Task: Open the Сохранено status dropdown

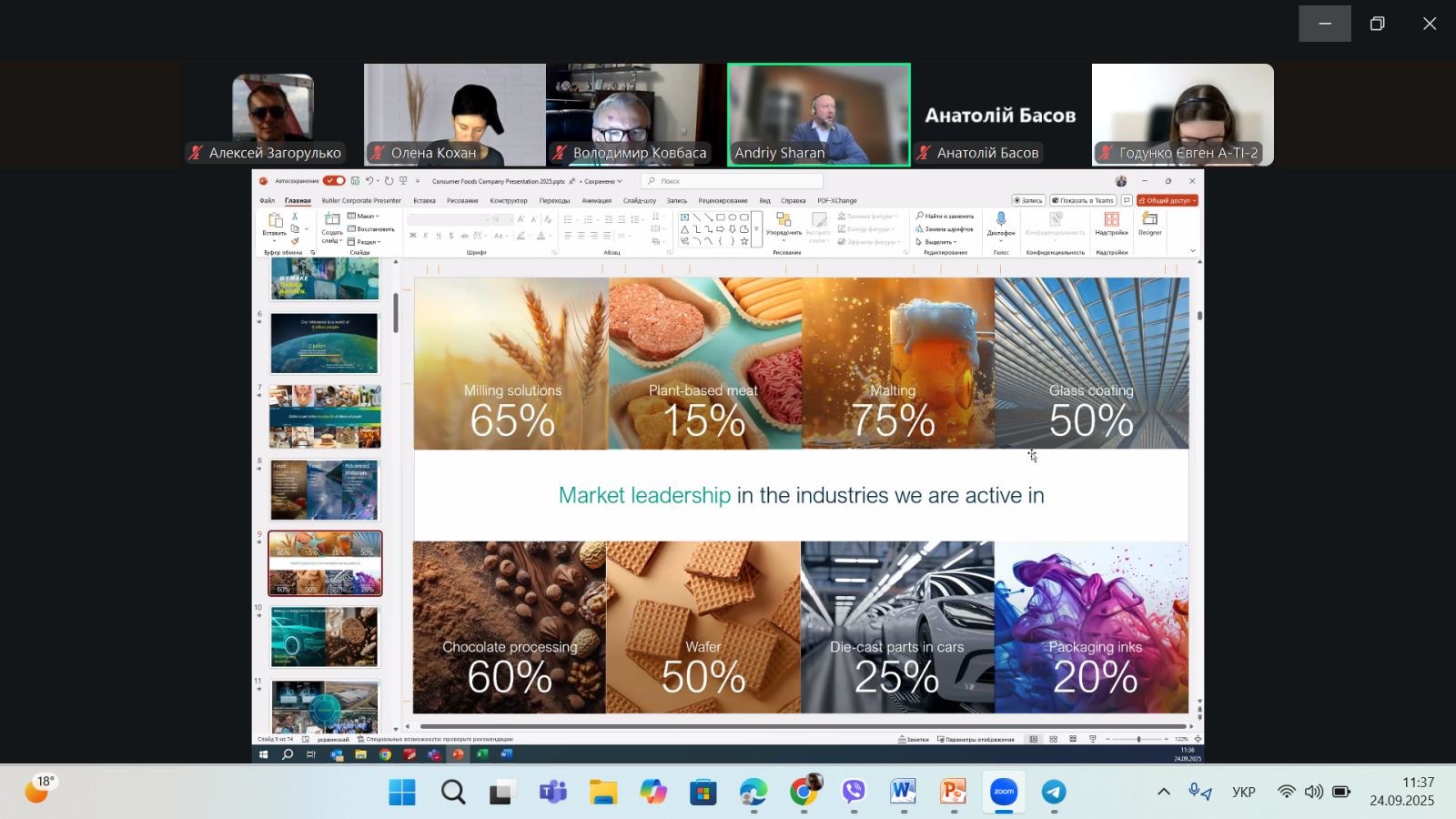Action: click(602, 181)
